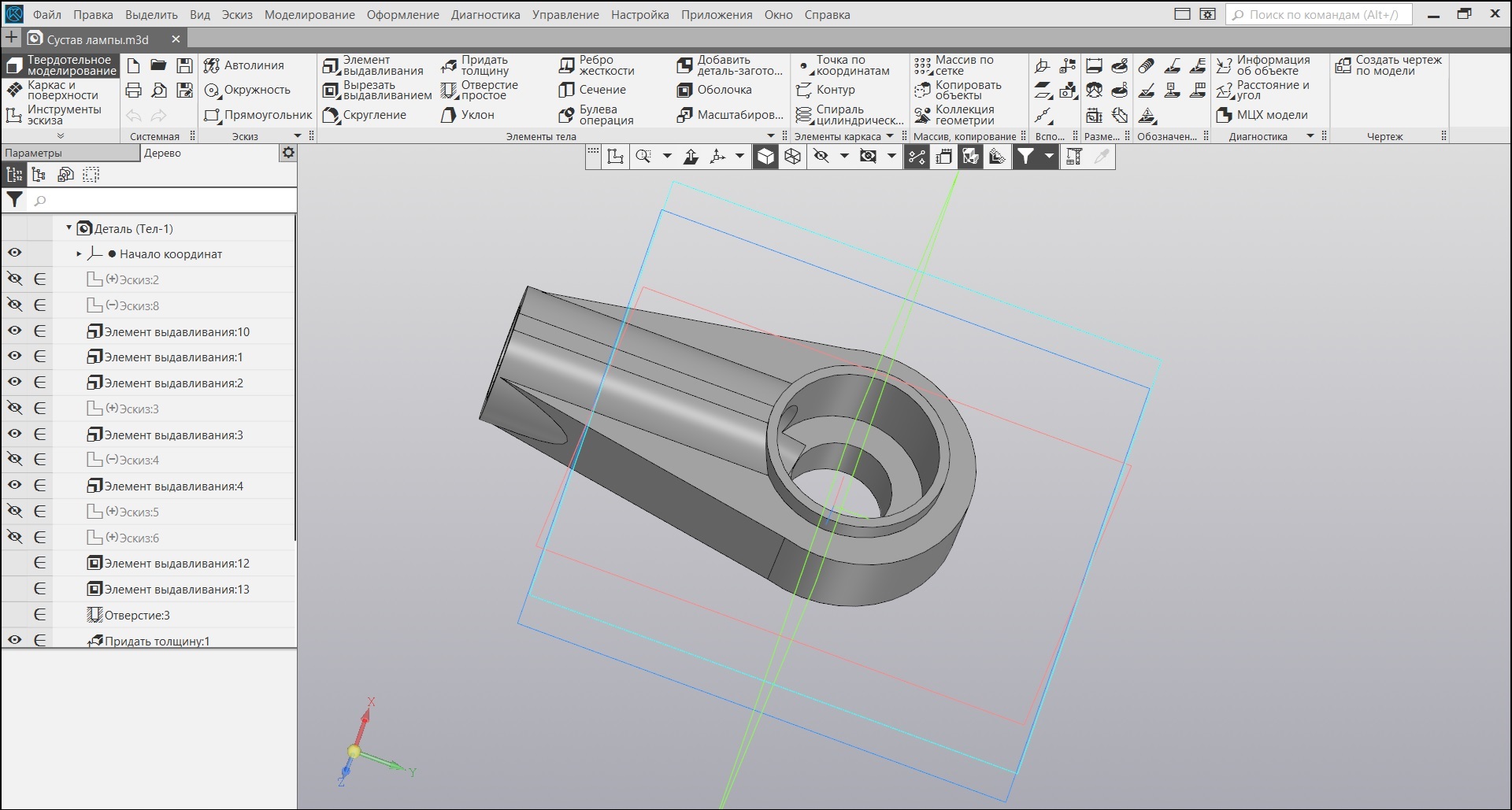Viewport: 1512px width, 810px height.
Task: Open the Элементы тела panel dropdown arrow
Action: pyautogui.click(x=770, y=136)
